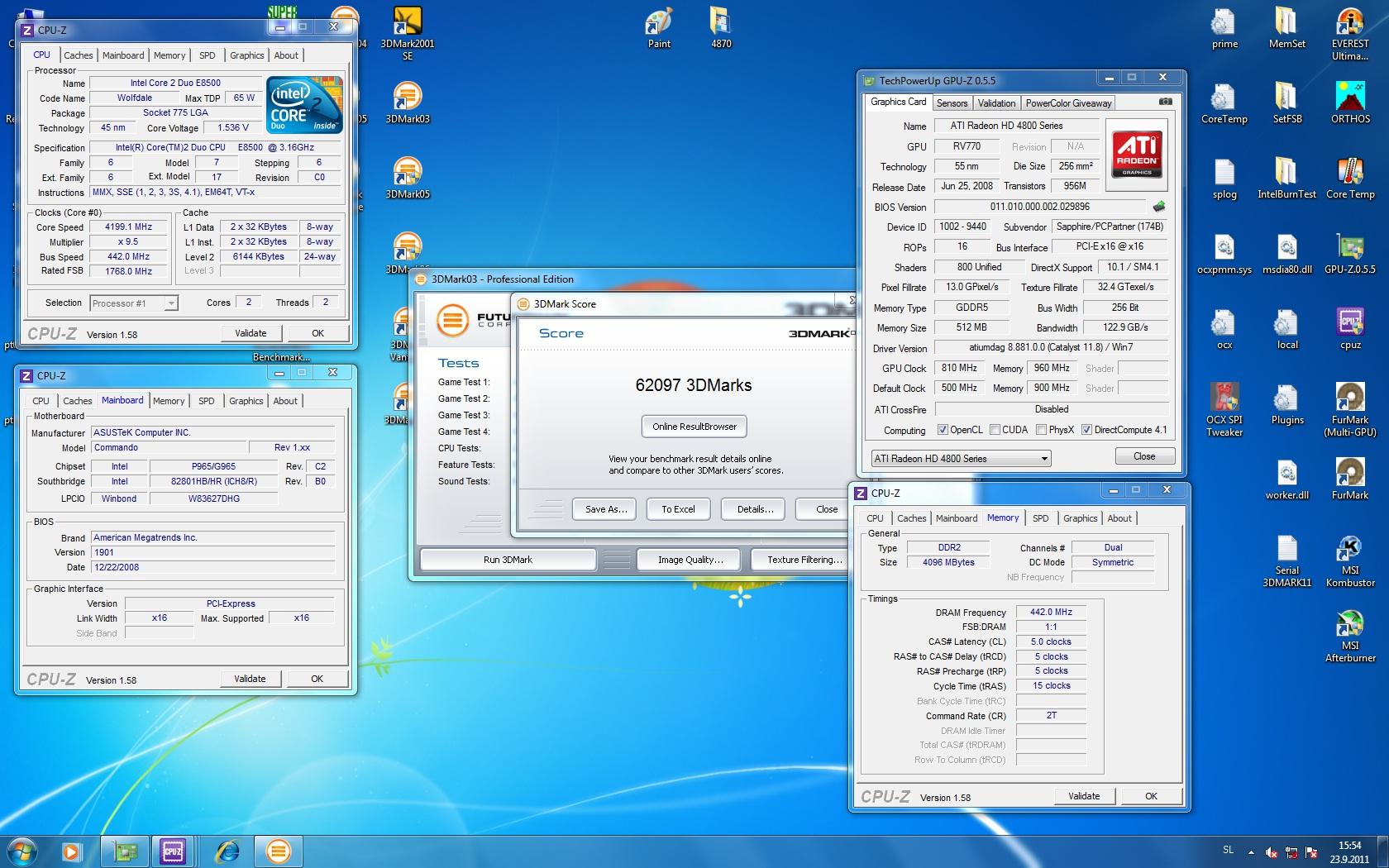Click the GPU-Z Name field value
The image size is (1389, 868).
[x=1016, y=126]
